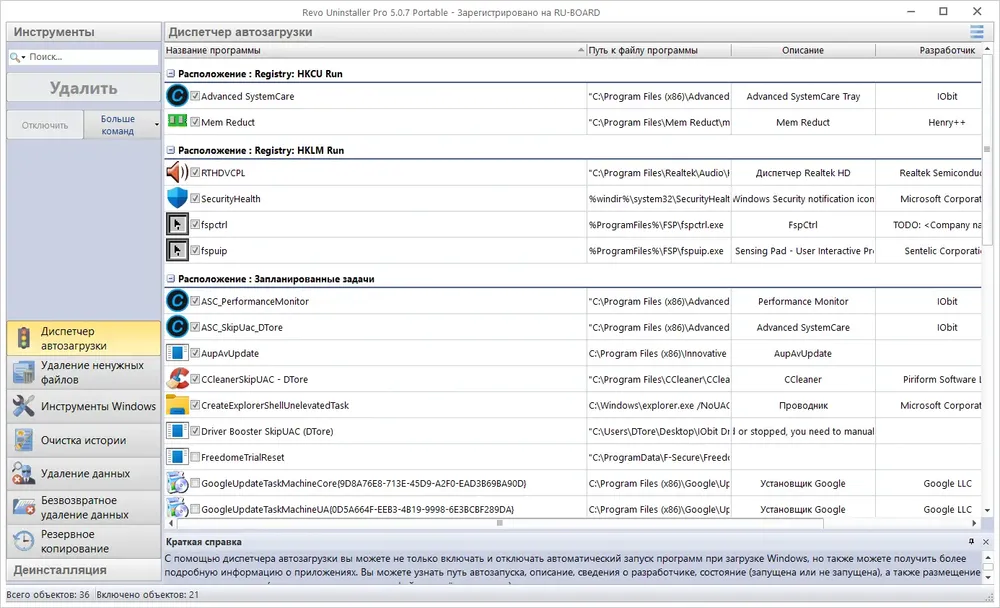Click the backup clock icon

[24, 541]
